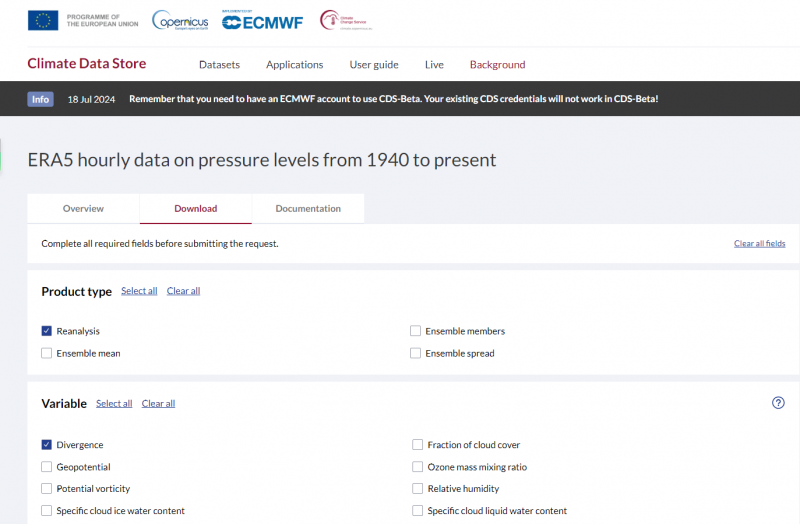Click the blue Info badge
The width and height of the screenshot is (800, 524).
pyautogui.click(x=41, y=99)
